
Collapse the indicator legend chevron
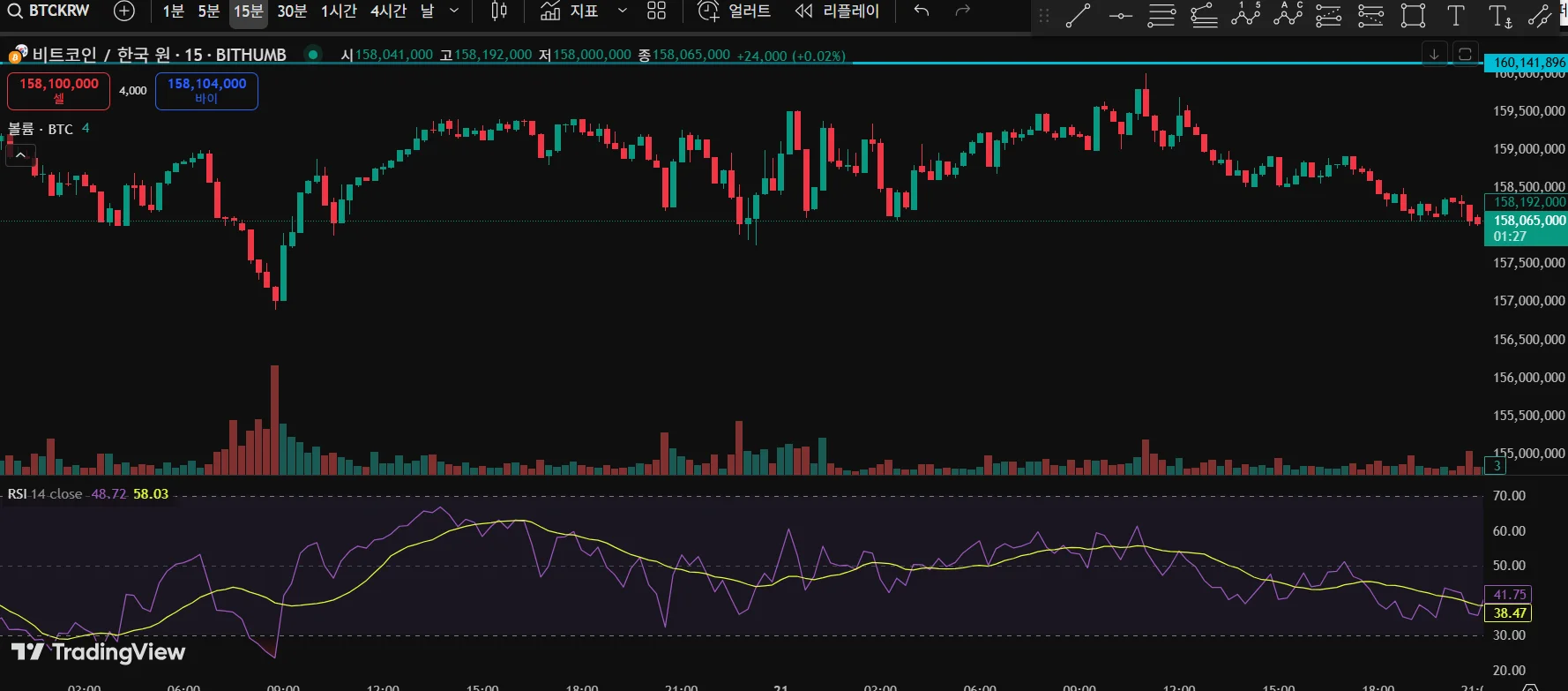[x=20, y=154]
